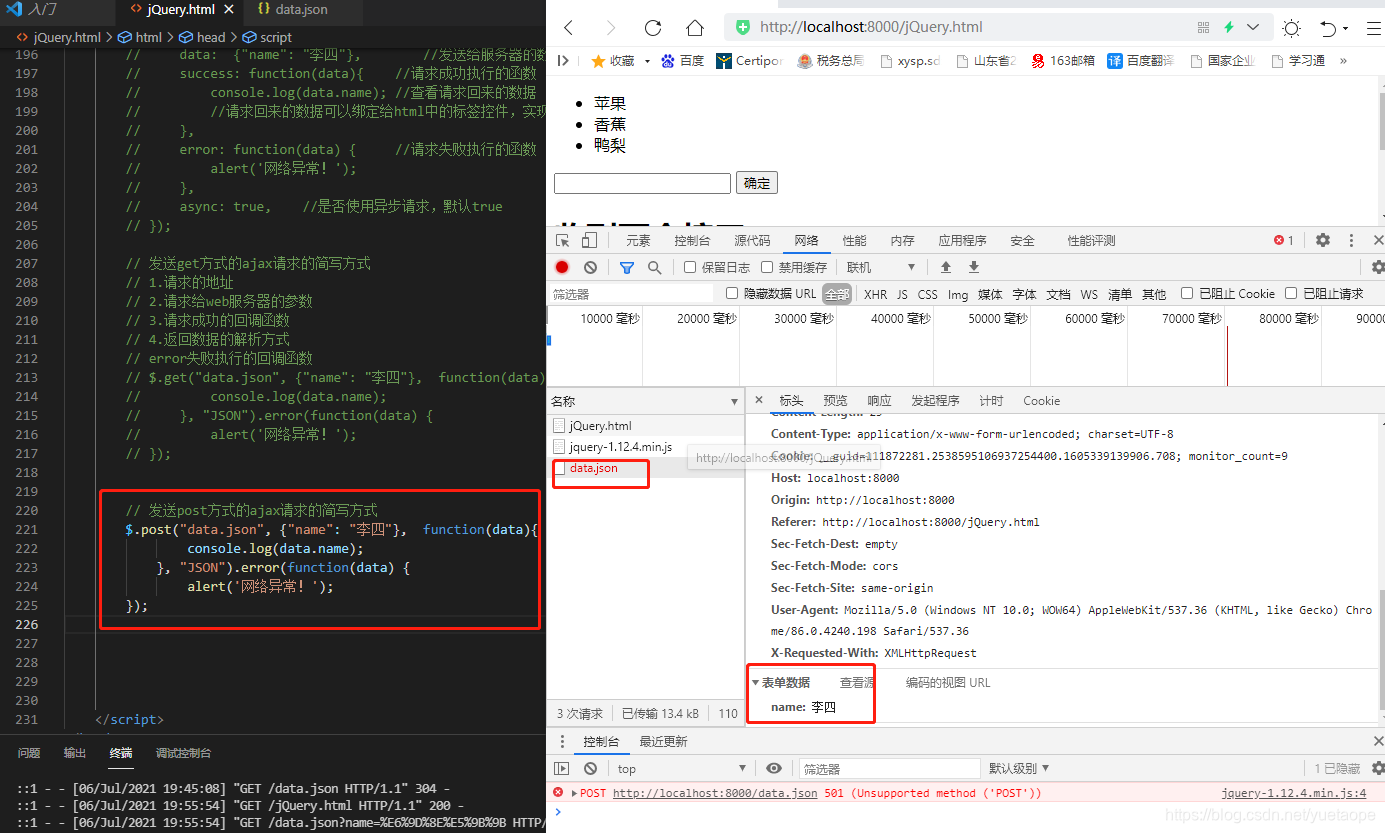This screenshot has height=833, width=1385.
Task: Open the 默认级别 log level dropdown
Action: click(x=1019, y=768)
